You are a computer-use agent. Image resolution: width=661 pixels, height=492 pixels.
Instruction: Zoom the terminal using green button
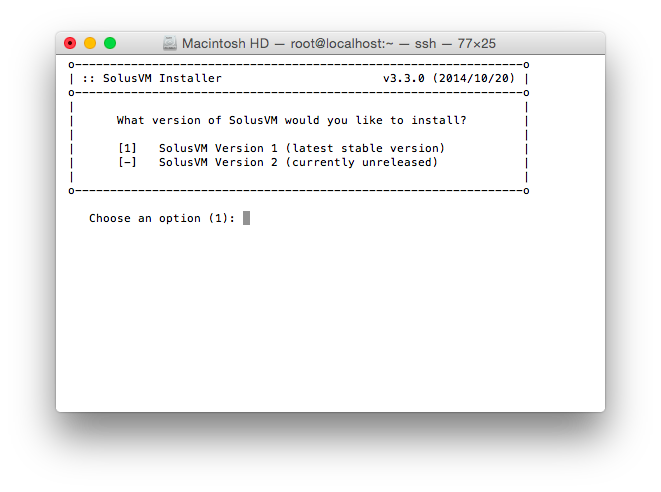point(110,43)
